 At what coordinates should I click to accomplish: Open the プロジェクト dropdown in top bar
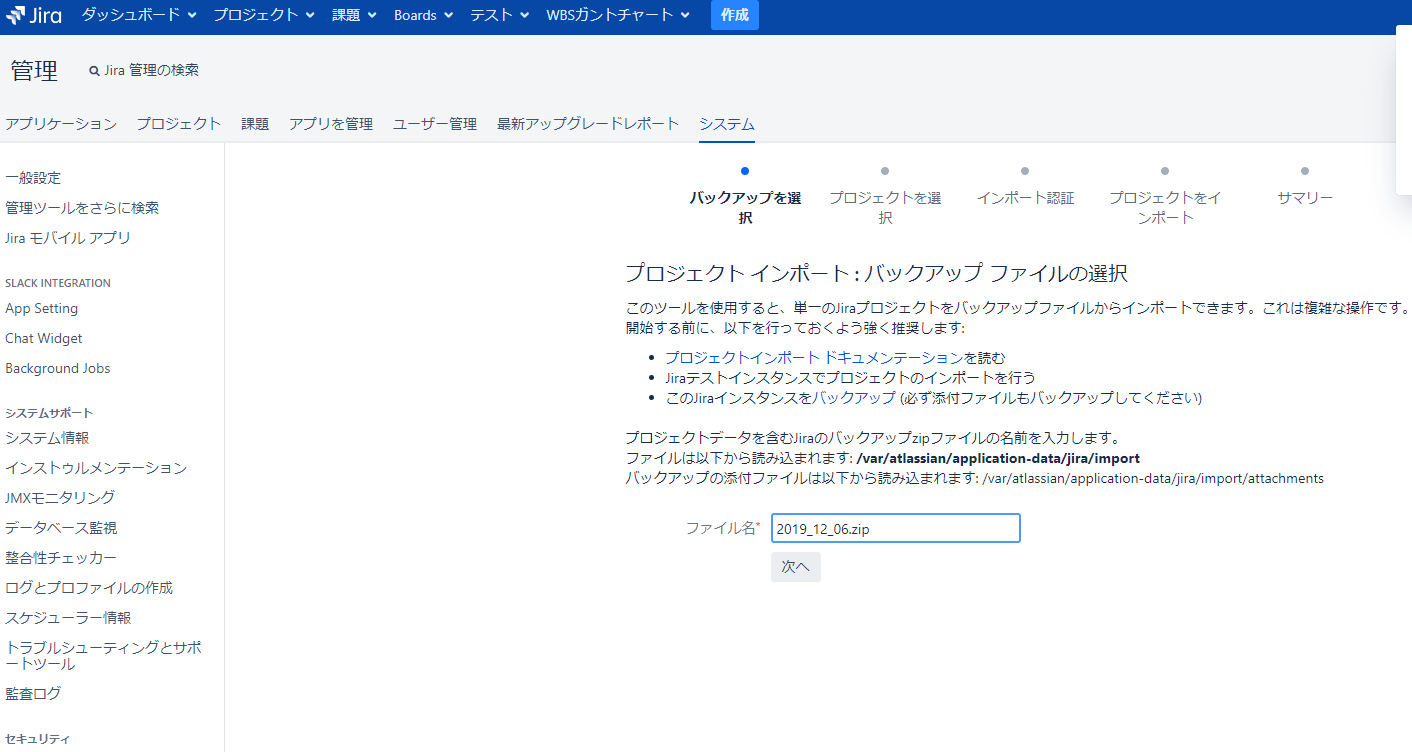pos(264,15)
